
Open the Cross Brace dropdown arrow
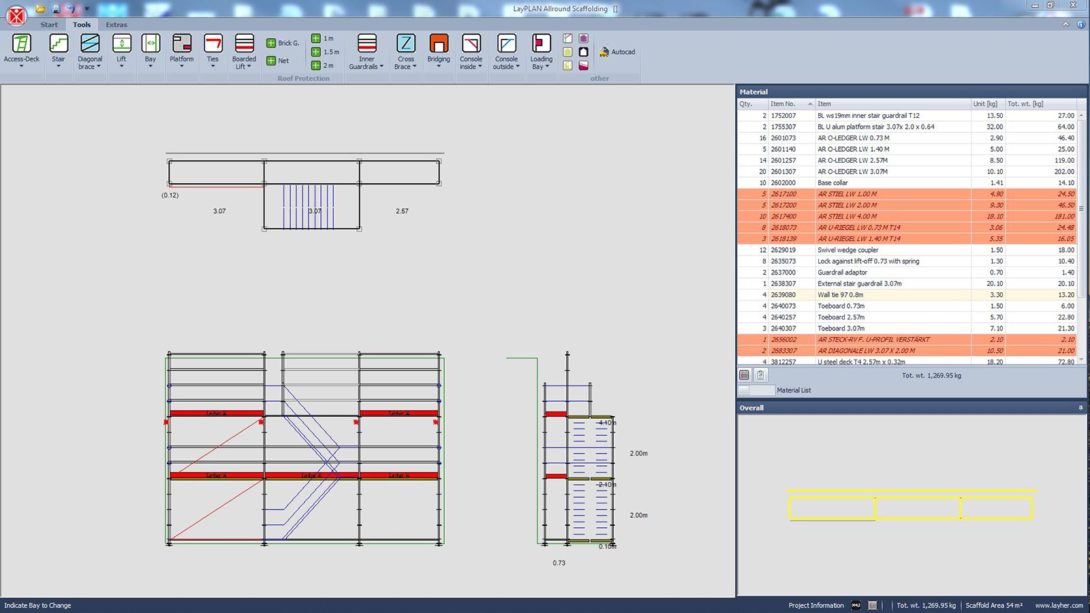point(414,67)
